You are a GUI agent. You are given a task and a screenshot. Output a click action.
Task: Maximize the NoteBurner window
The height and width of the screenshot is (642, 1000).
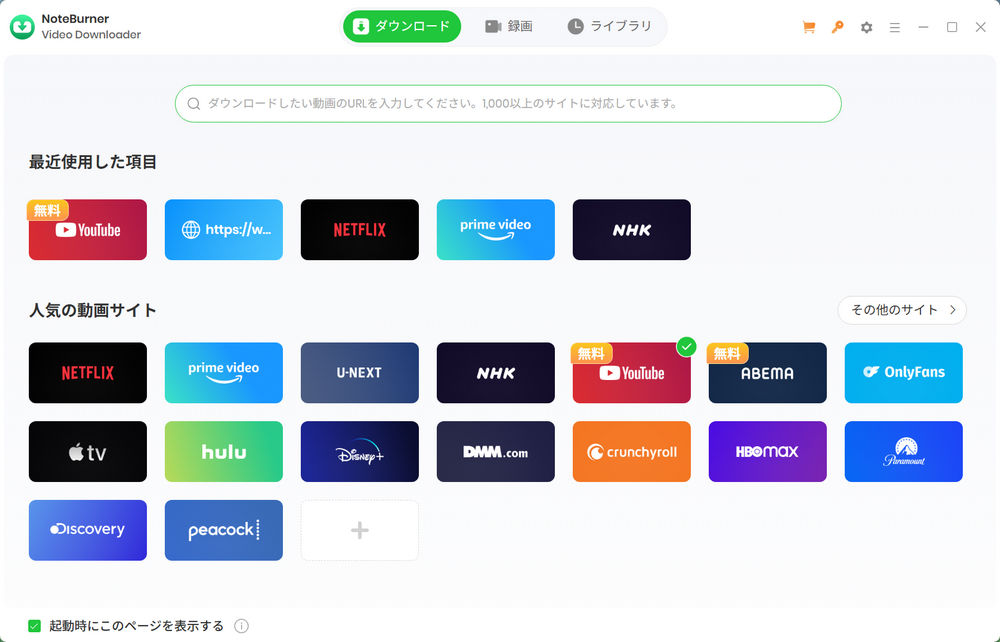[952, 27]
